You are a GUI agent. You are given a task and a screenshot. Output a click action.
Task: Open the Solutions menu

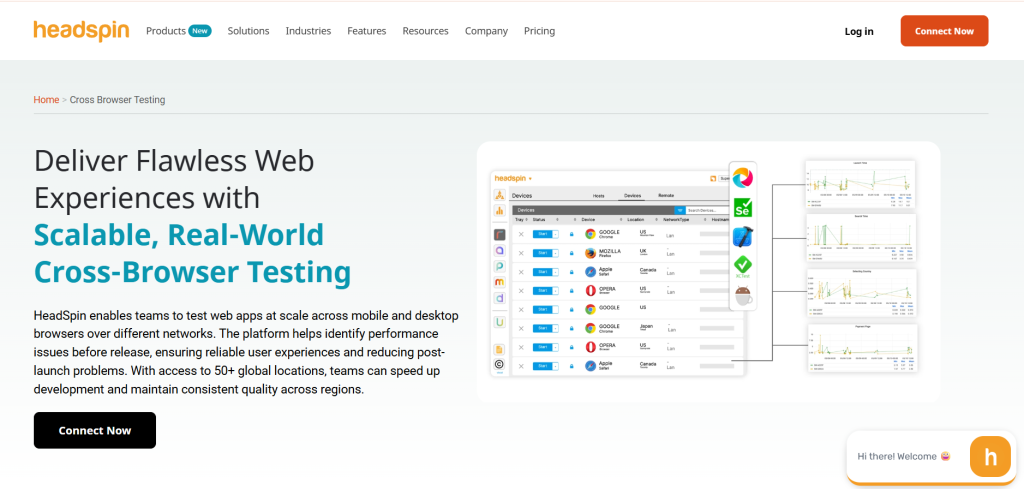[x=248, y=31]
